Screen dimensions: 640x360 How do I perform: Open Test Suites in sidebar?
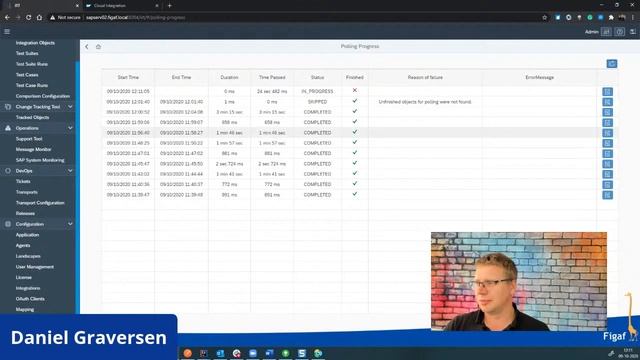point(27,53)
